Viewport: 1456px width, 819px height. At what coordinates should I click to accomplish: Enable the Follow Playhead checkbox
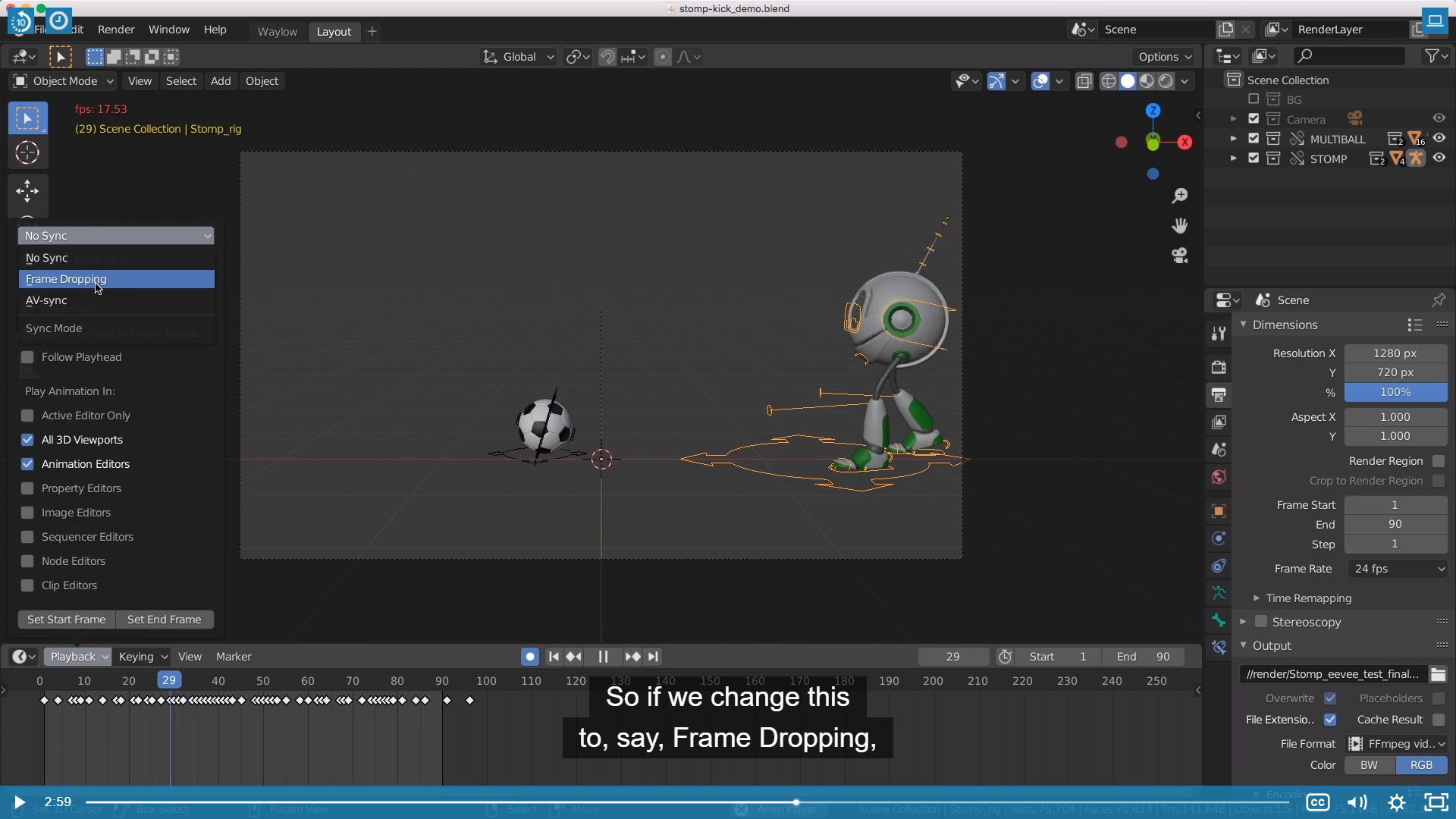[27, 357]
